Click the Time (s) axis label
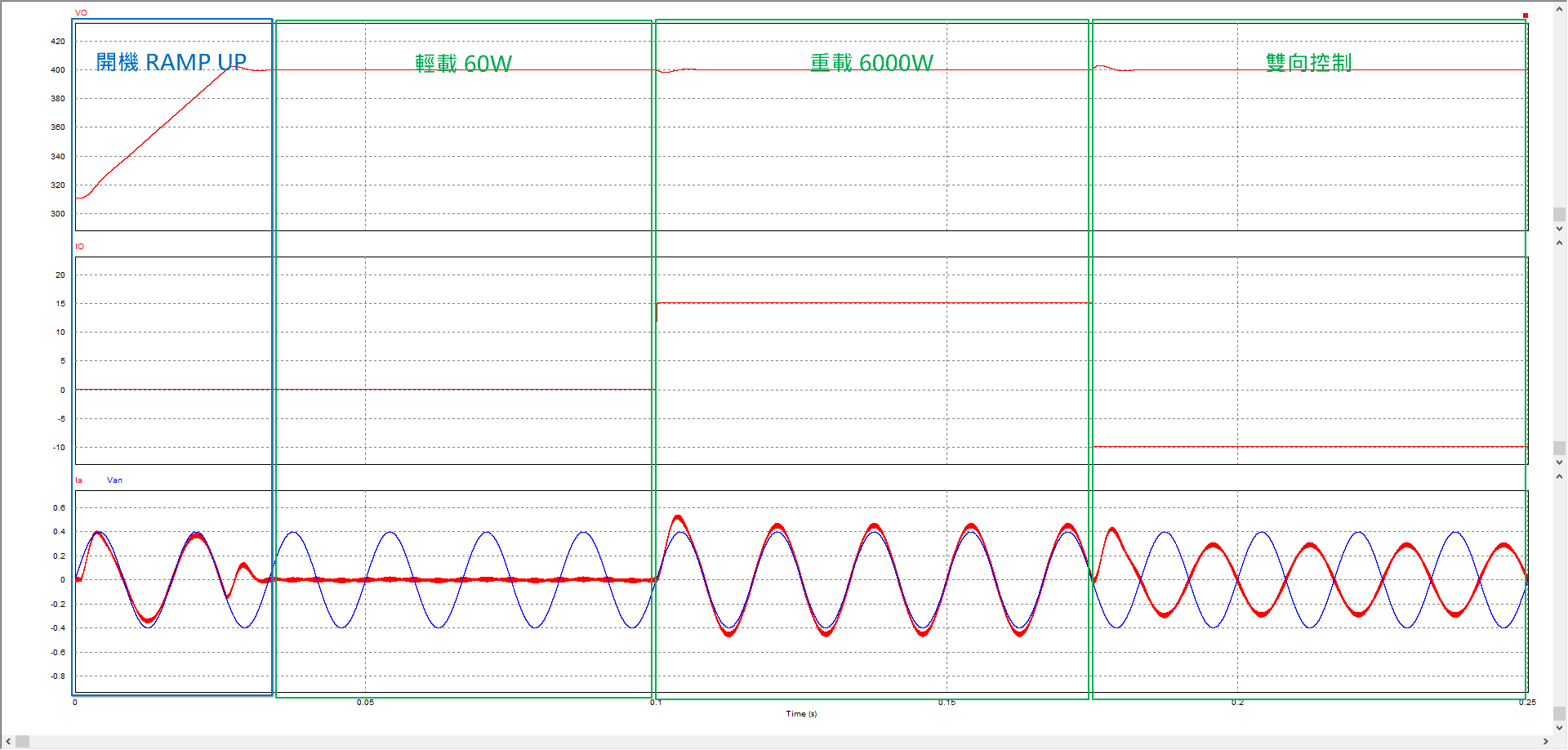The width and height of the screenshot is (1568, 750). [x=801, y=714]
